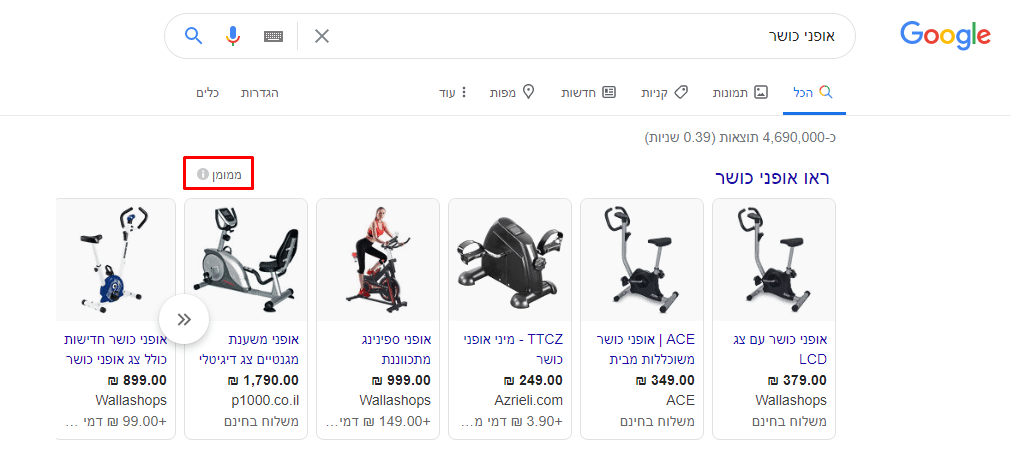
Task: Open the חדשות news tab
Action: click(x=588, y=93)
